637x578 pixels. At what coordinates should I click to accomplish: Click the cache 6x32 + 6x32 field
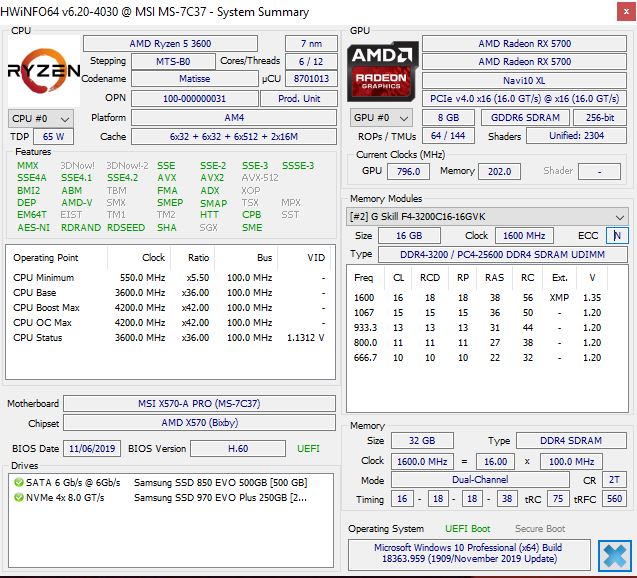(234, 136)
